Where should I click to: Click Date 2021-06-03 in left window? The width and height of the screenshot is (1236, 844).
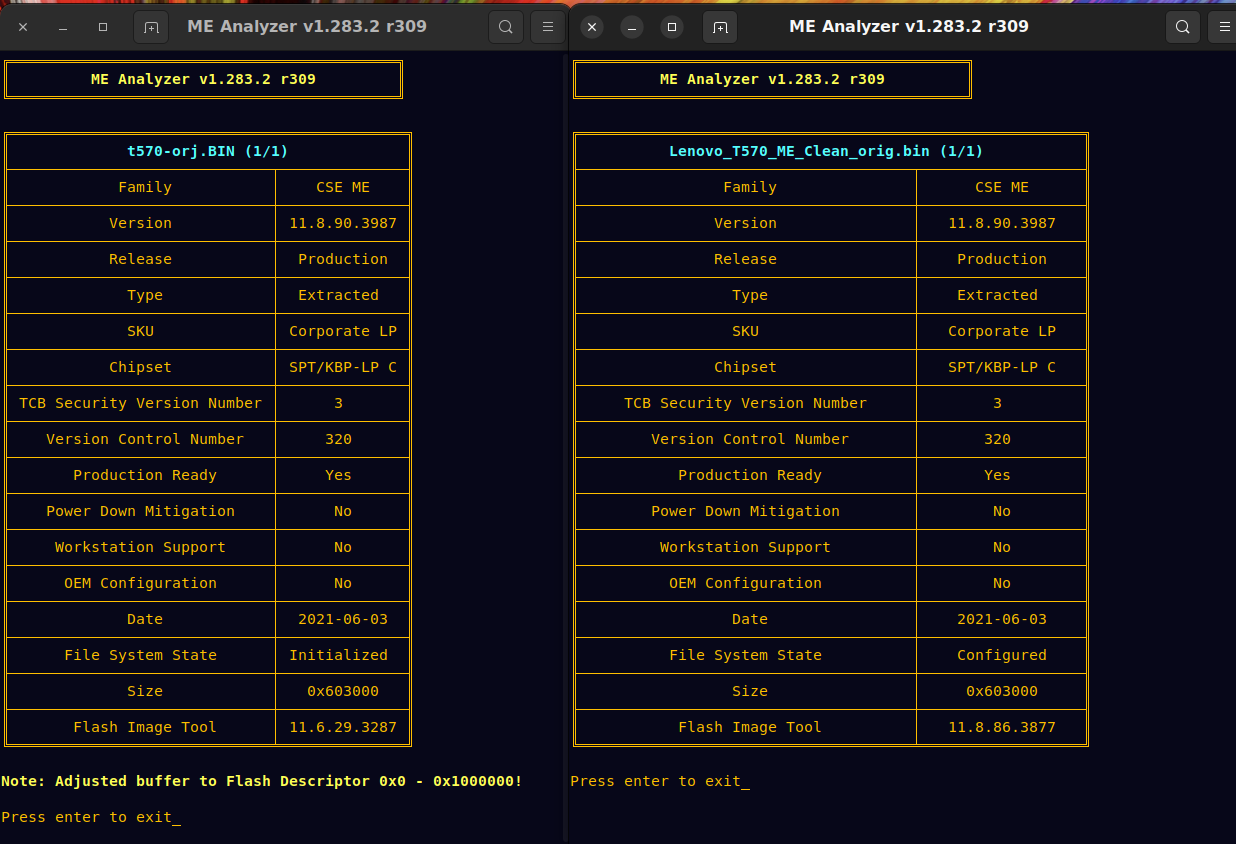[343, 619]
